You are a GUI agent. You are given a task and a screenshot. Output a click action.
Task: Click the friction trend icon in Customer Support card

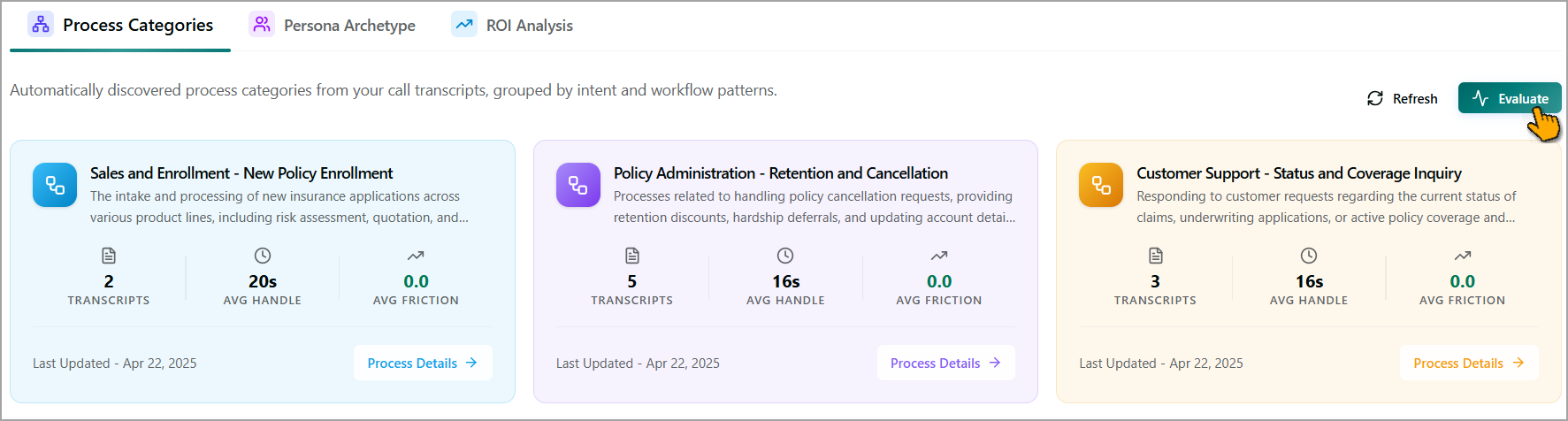1463,256
